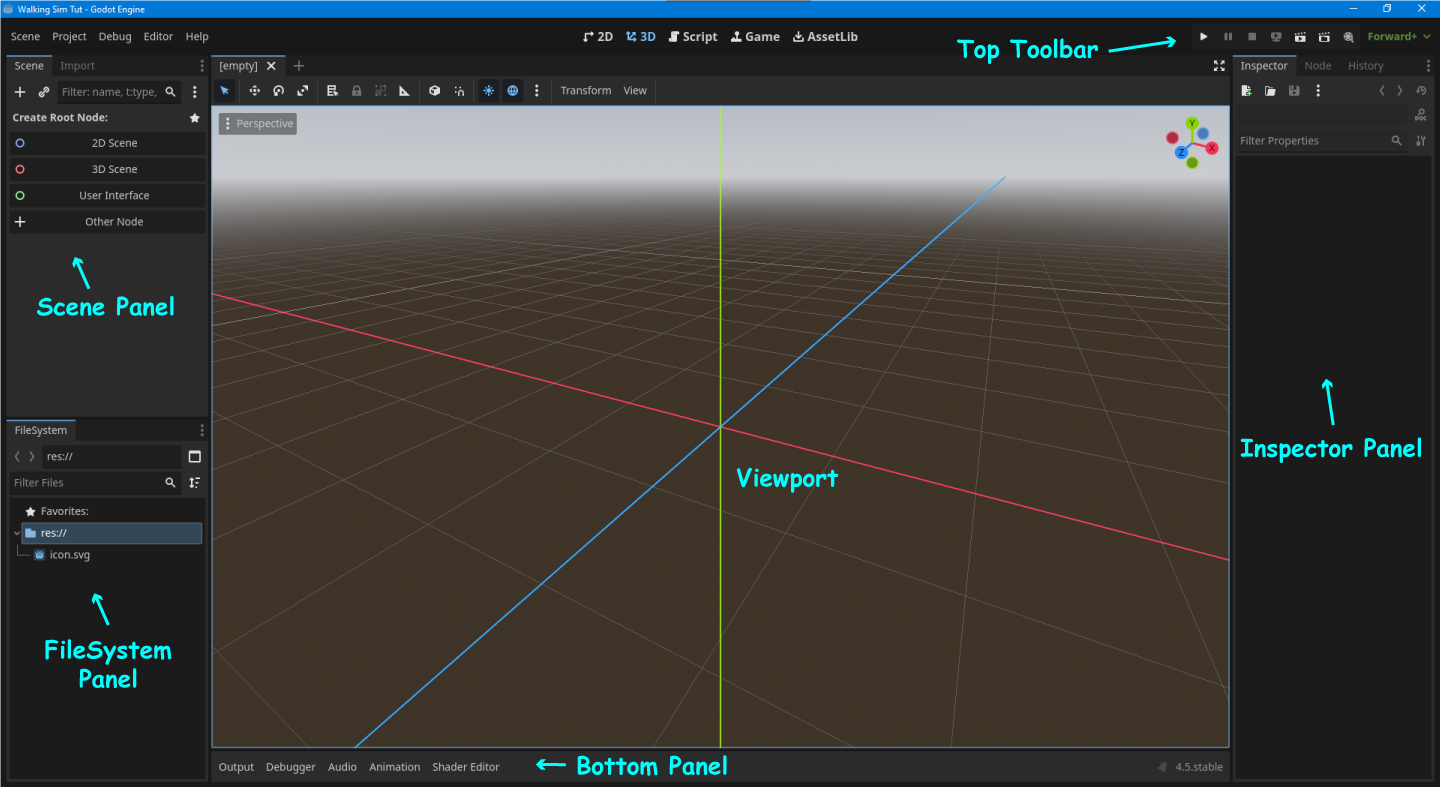Click the Y axis on the orientation gizmo
The width and height of the screenshot is (1440, 787).
(x=1192, y=123)
